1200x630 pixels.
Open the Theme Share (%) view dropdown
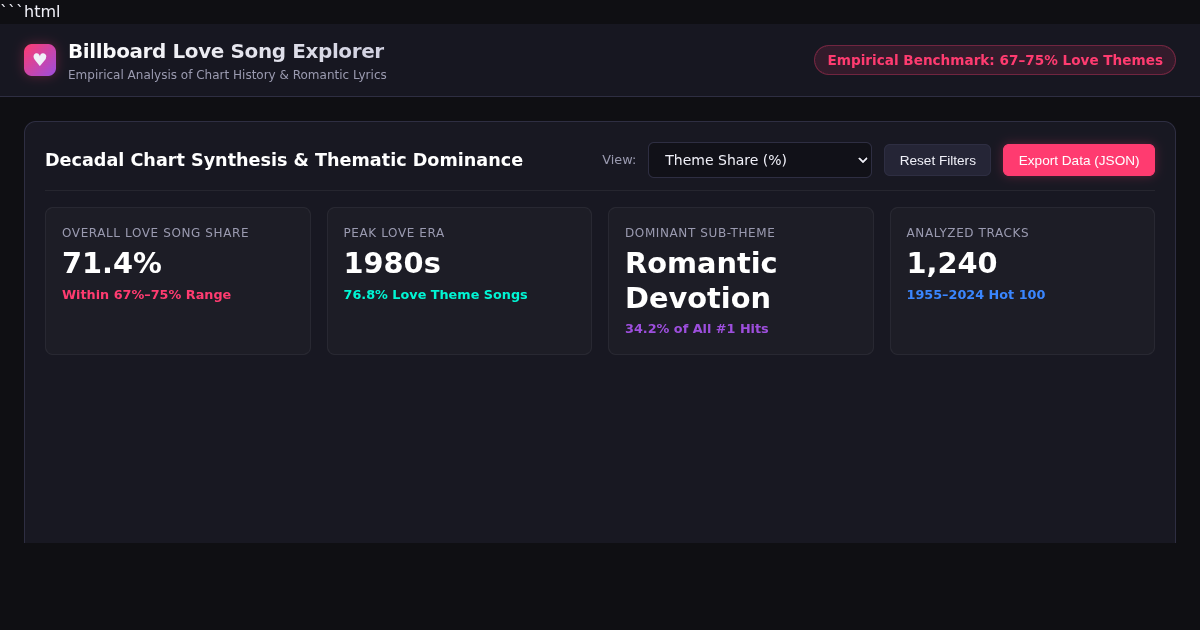(x=760, y=160)
